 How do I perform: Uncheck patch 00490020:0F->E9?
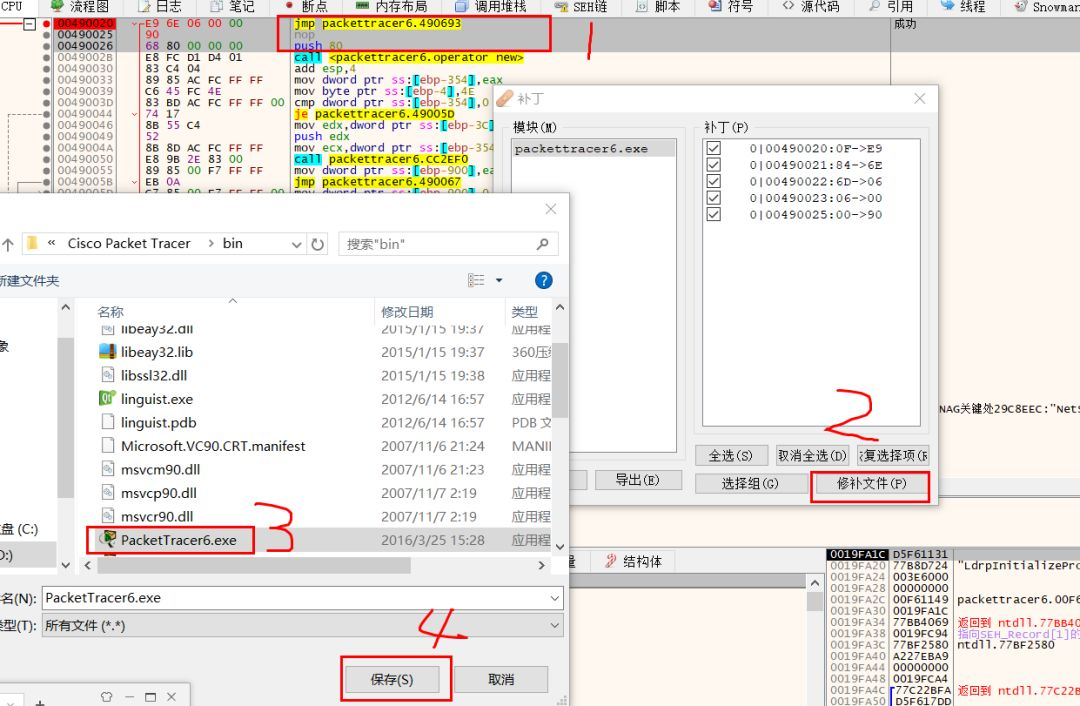pos(714,148)
